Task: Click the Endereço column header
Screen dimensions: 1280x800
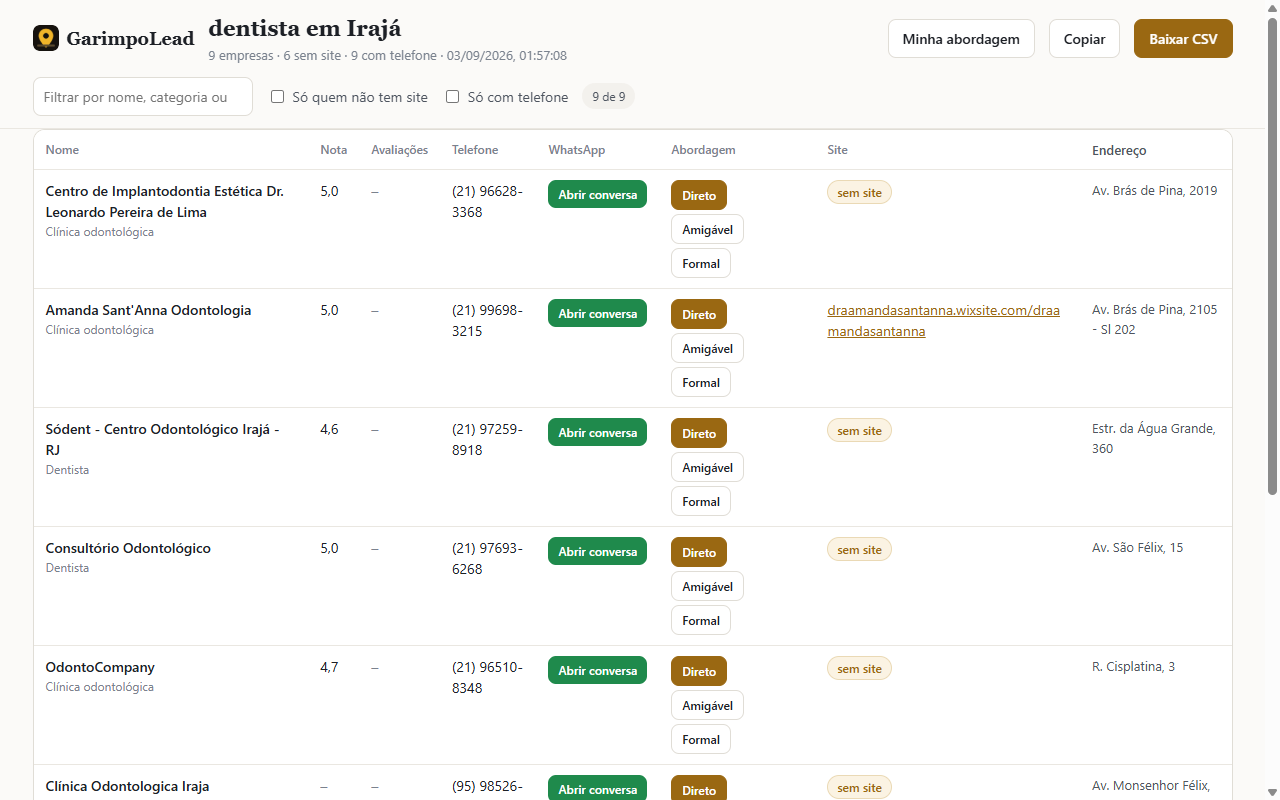Action: pyautogui.click(x=1119, y=151)
